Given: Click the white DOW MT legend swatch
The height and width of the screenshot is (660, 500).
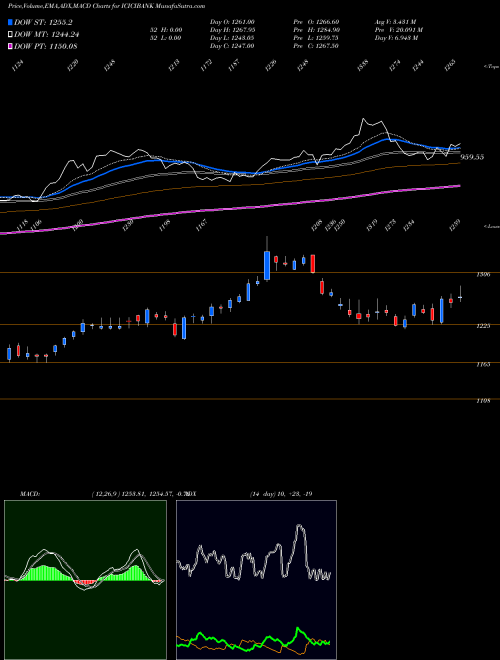Looking at the screenshot, I should pos(11,35).
